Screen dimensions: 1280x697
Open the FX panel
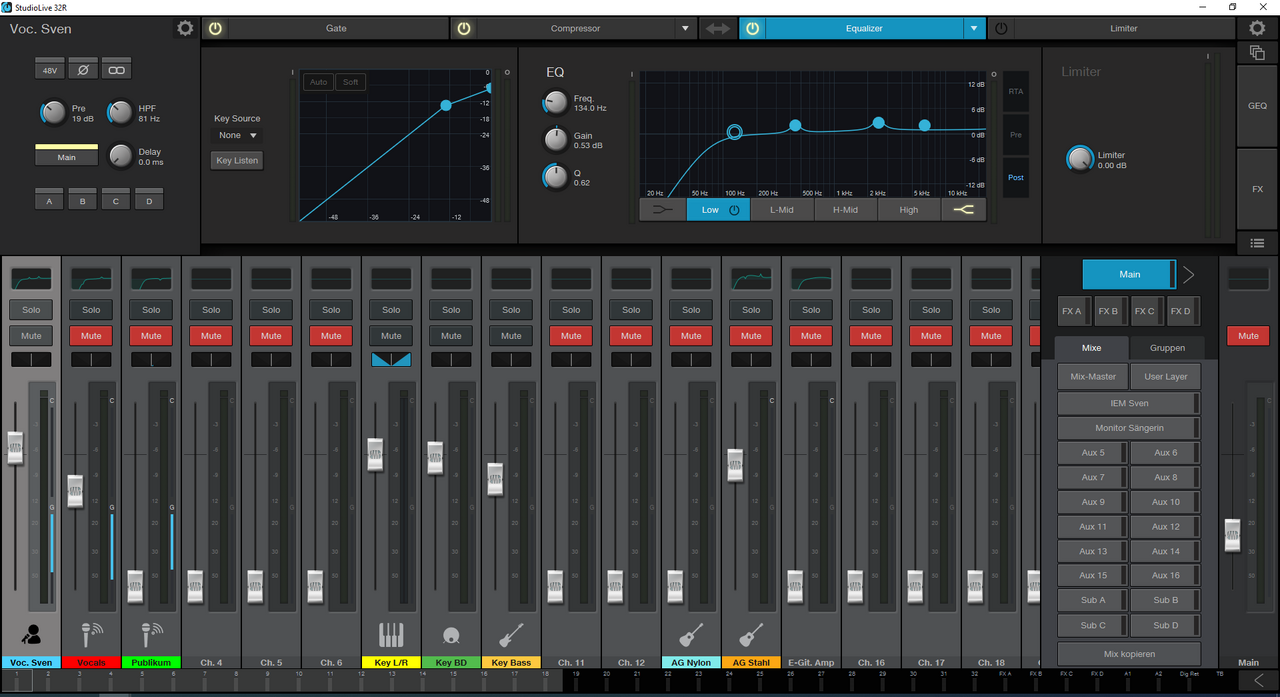[1258, 188]
